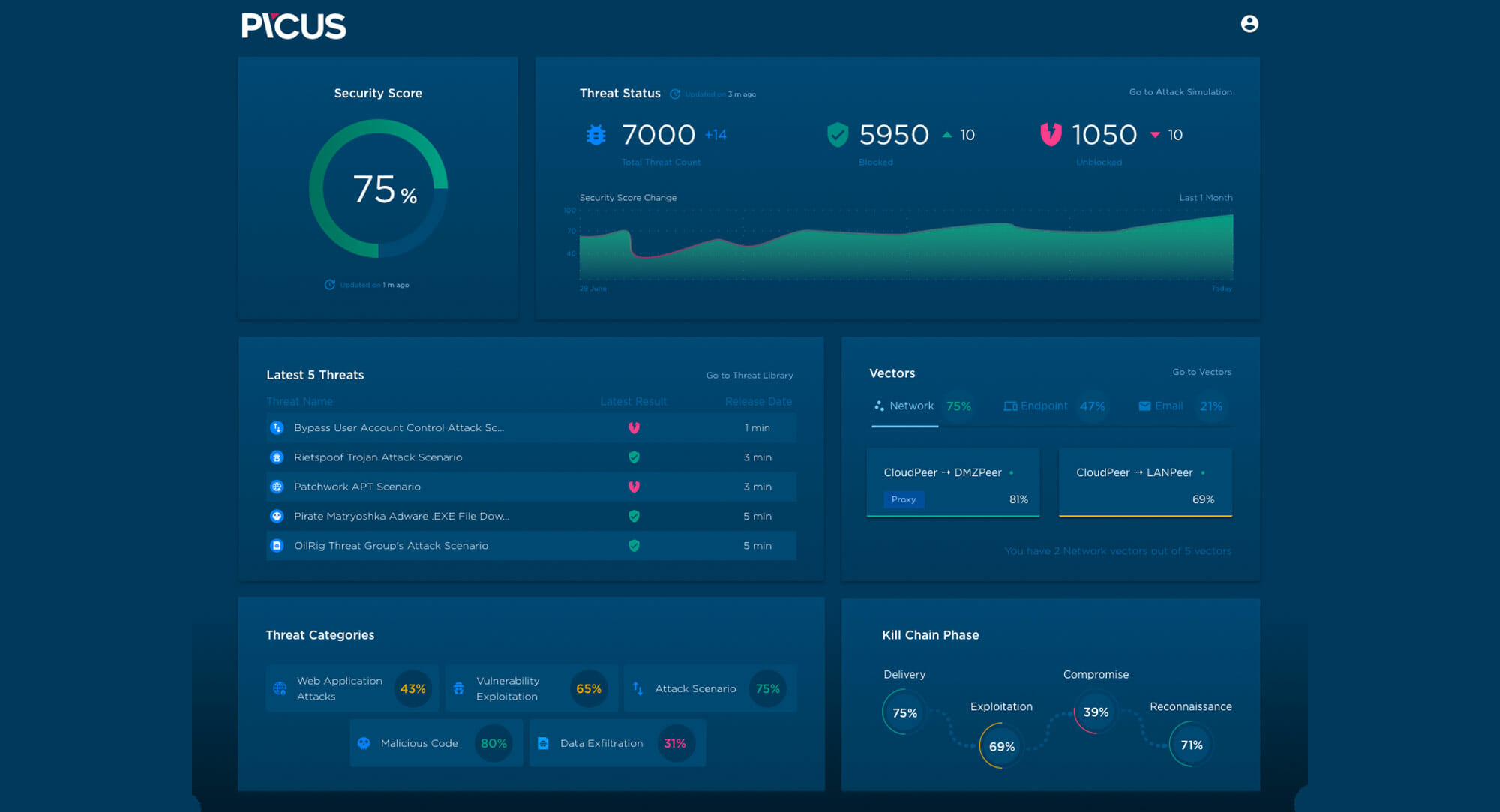Click the globe icon for Web Application Attacks
Viewport: 1500px width, 812px height.
click(280, 688)
